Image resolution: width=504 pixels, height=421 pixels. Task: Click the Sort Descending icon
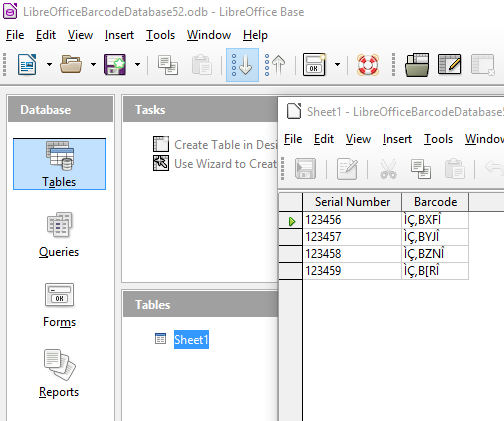pyautogui.click(x=275, y=65)
